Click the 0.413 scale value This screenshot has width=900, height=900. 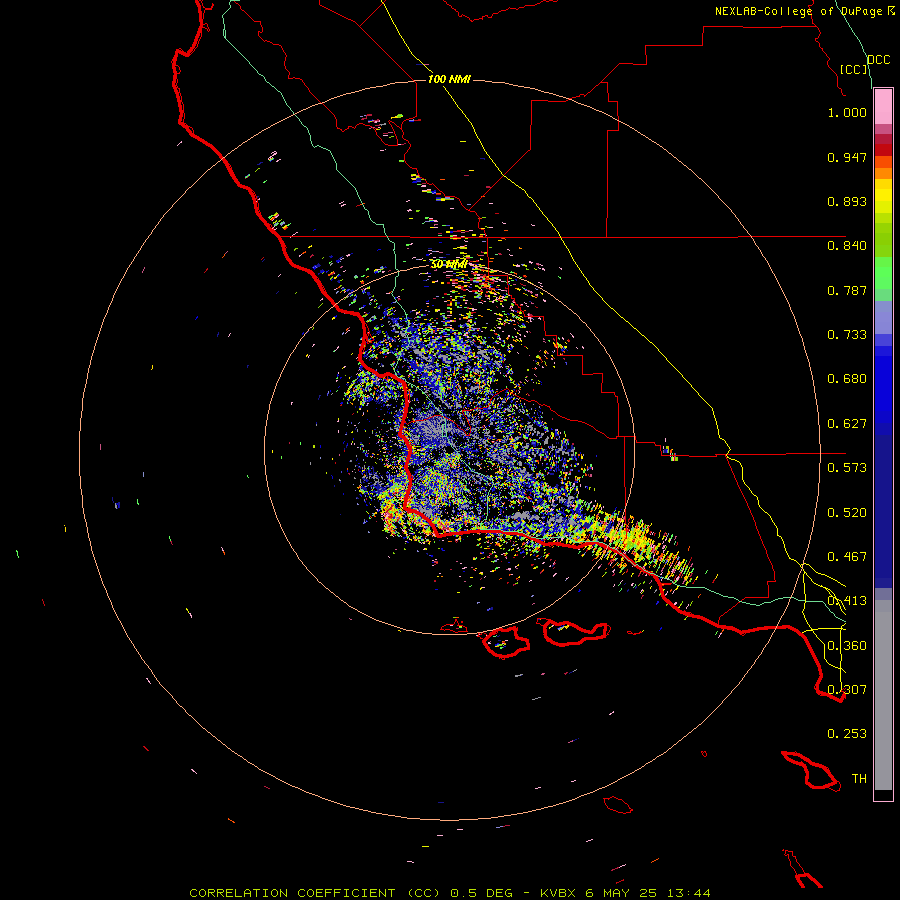pos(847,601)
